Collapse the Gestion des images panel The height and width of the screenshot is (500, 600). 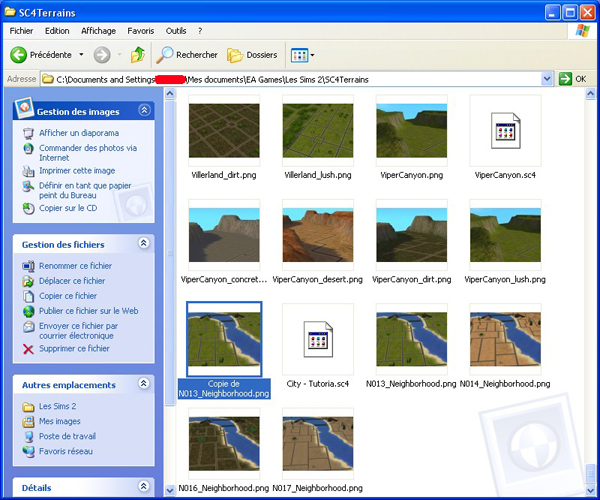tap(144, 111)
